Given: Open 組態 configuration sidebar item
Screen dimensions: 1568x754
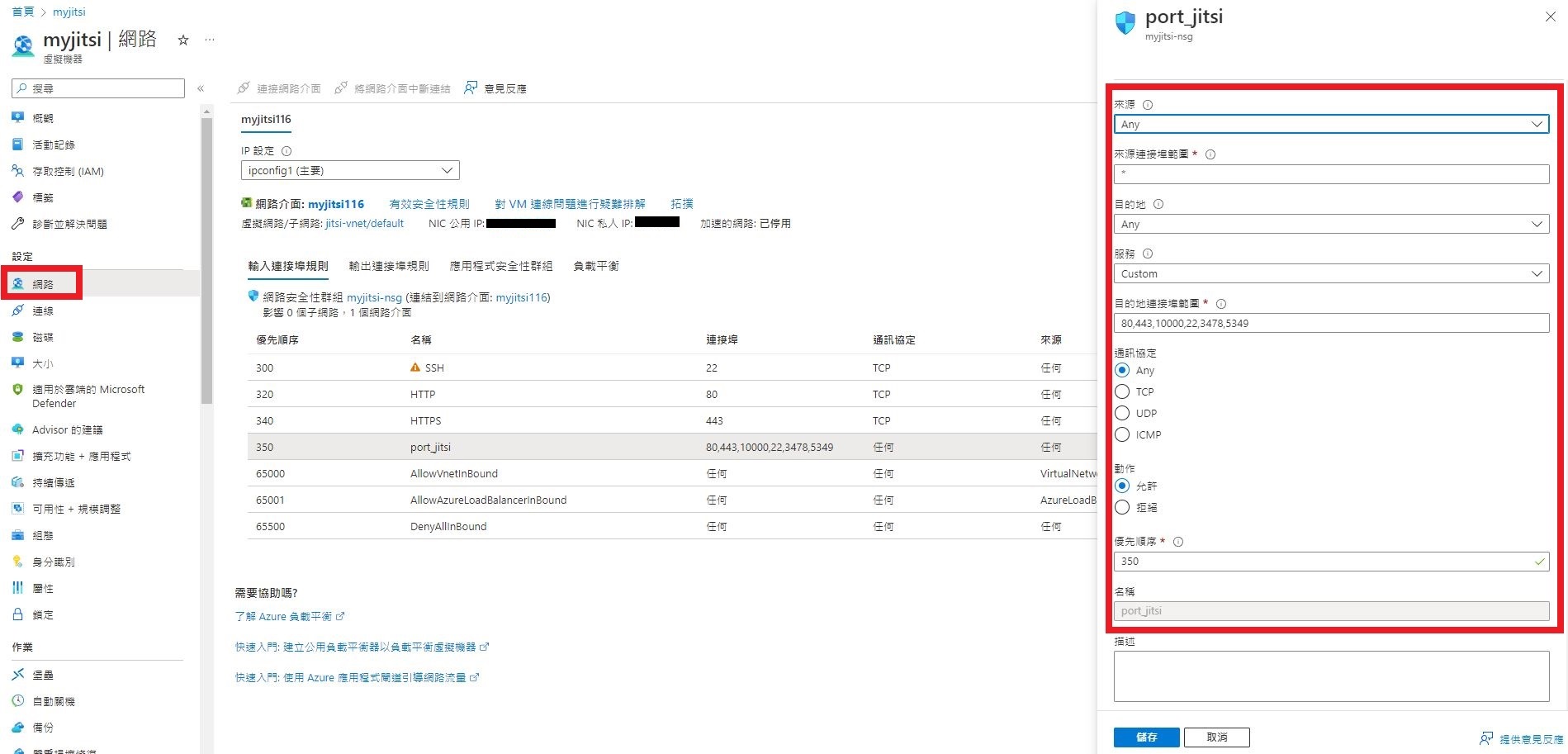Looking at the screenshot, I should click(x=42, y=535).
